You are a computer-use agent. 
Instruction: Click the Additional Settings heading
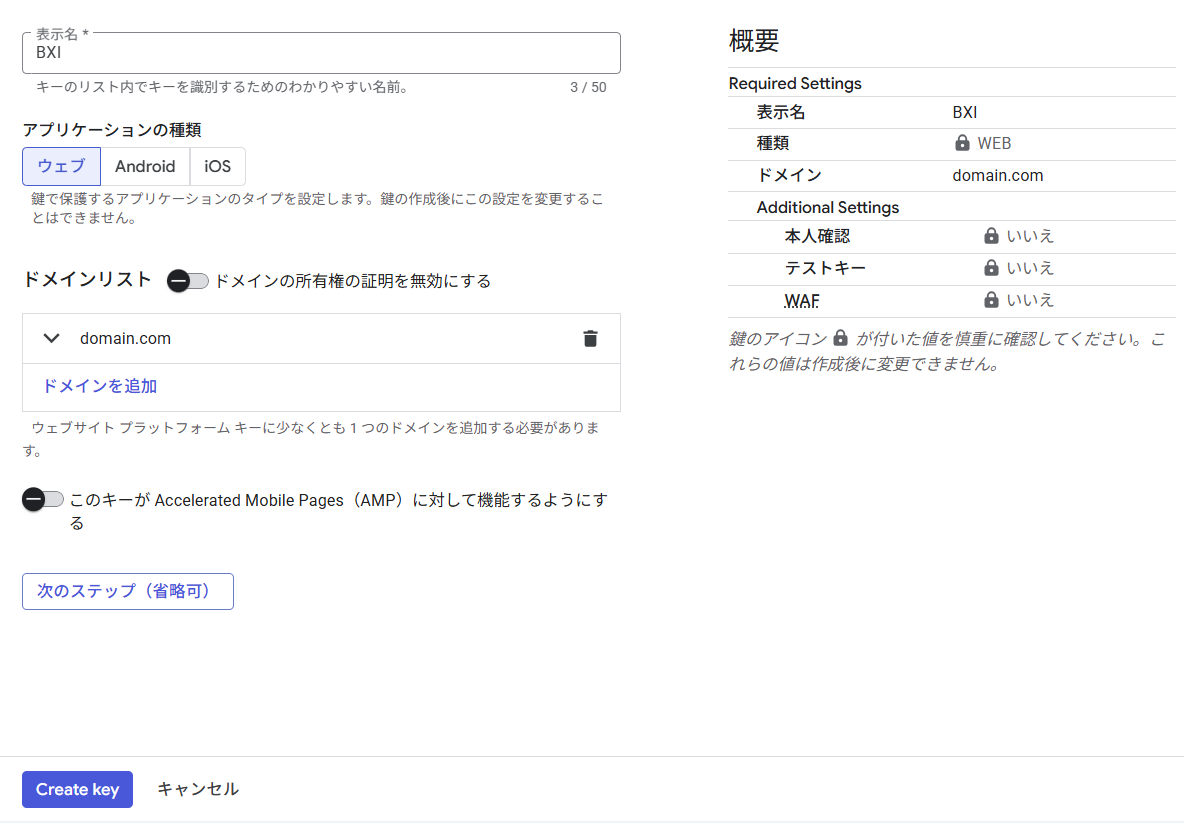pos(828,208)
